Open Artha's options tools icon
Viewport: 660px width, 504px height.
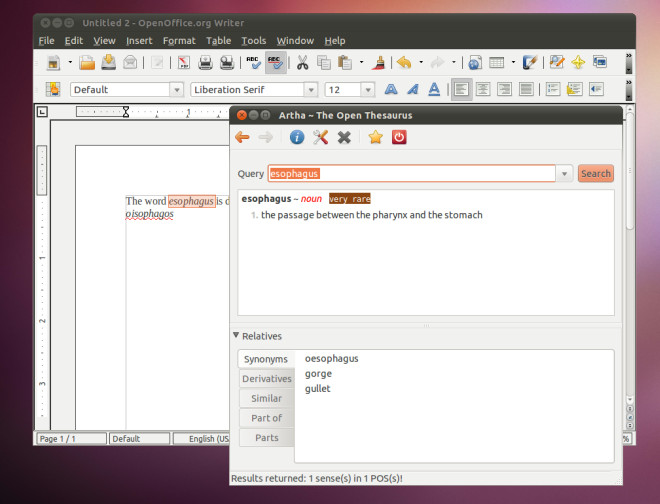(320, 137)
